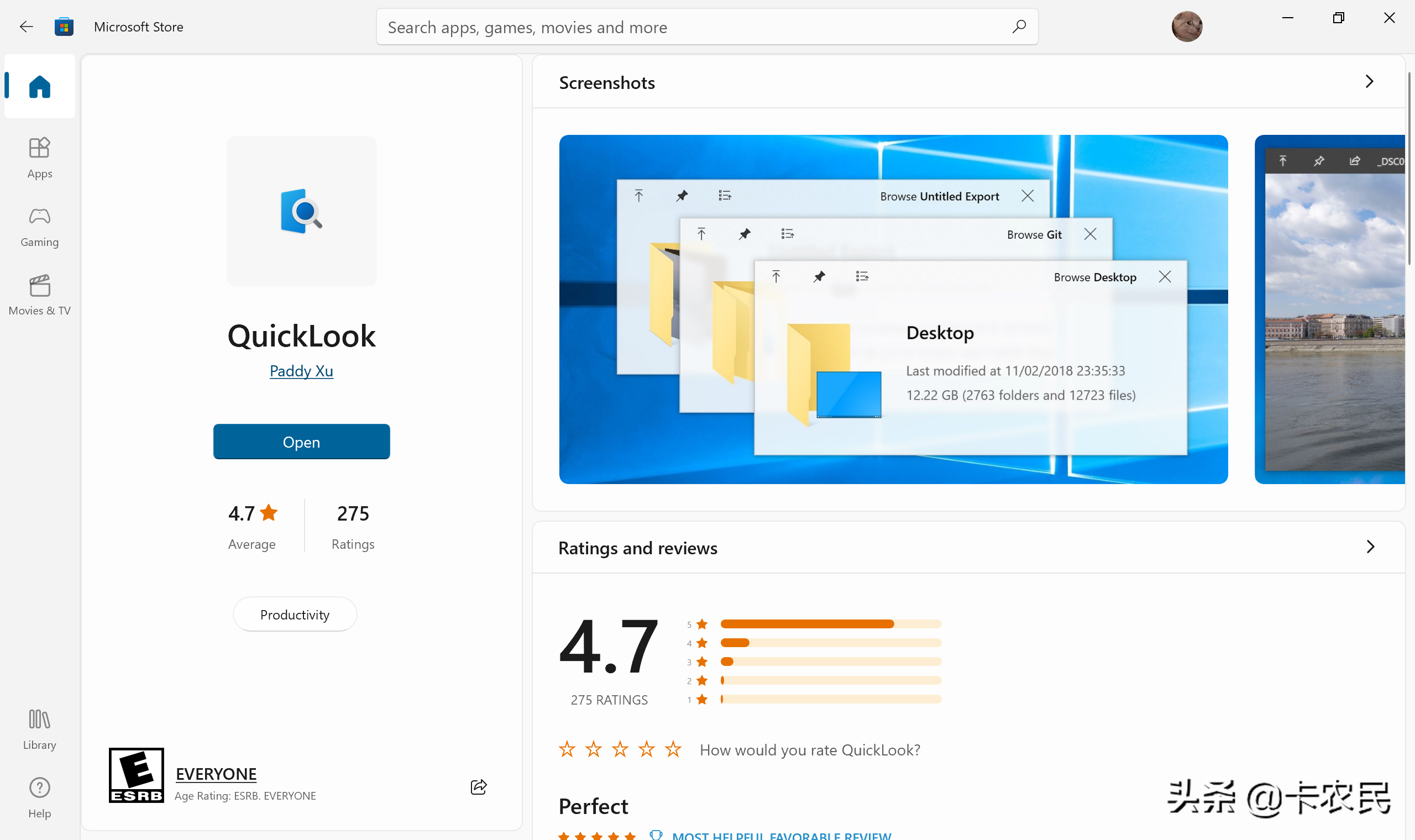The image size is (1415, 840).
Task: Expand the Screenshots section arrow
Action: coord(1370,81)
